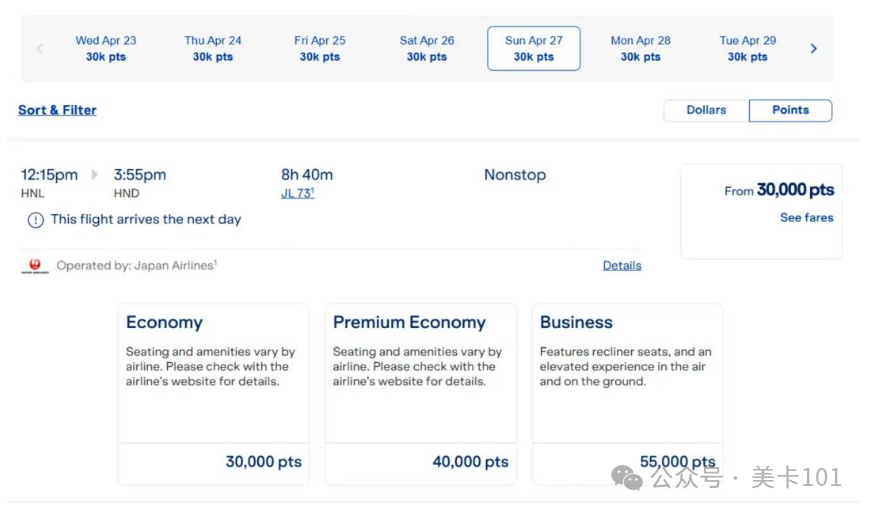Click the Nonstop label
The image size is (869, 512).
(515, 175)
